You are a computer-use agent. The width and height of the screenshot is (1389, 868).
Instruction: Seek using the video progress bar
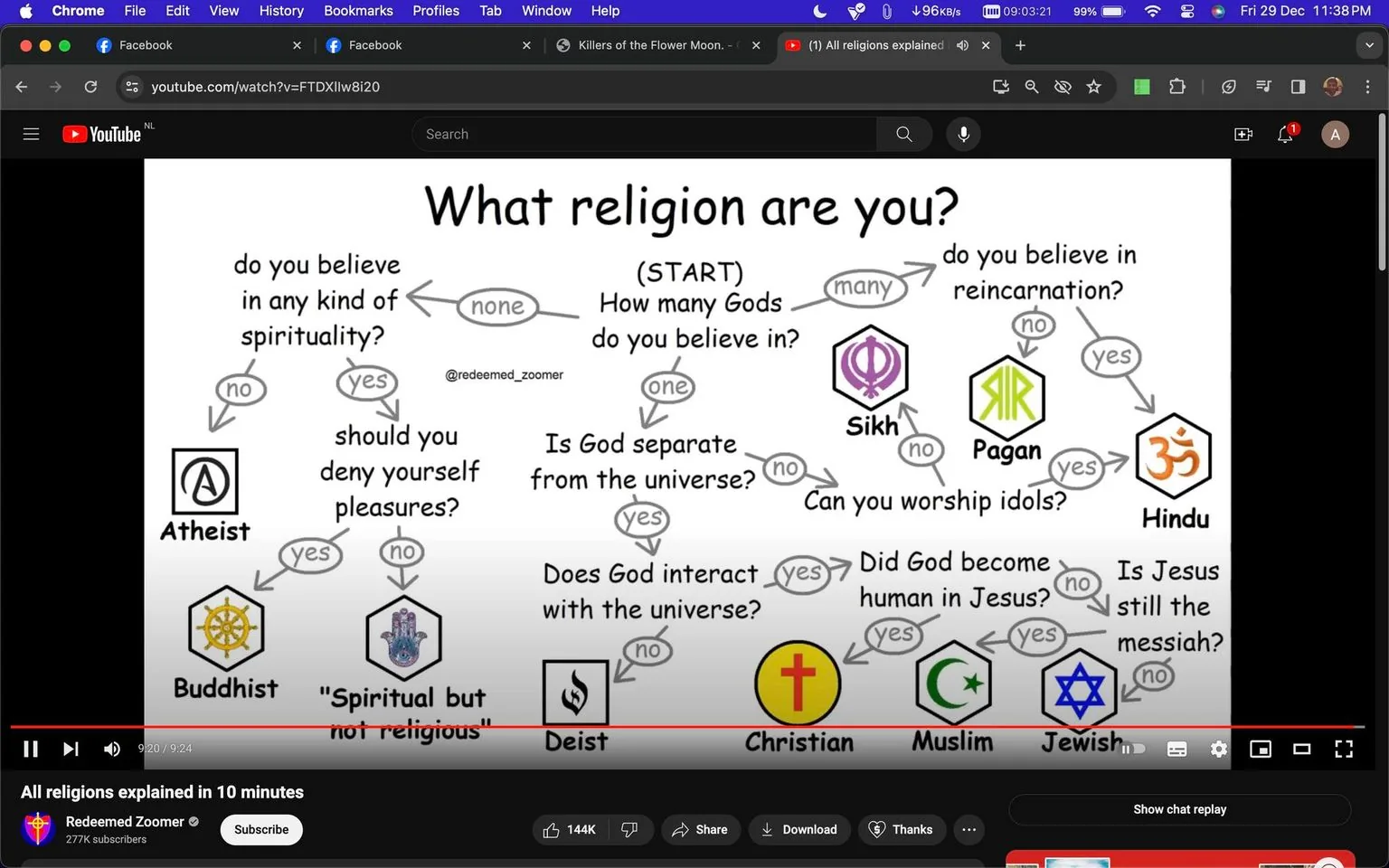pyautogui.click(x=687, y=726)
